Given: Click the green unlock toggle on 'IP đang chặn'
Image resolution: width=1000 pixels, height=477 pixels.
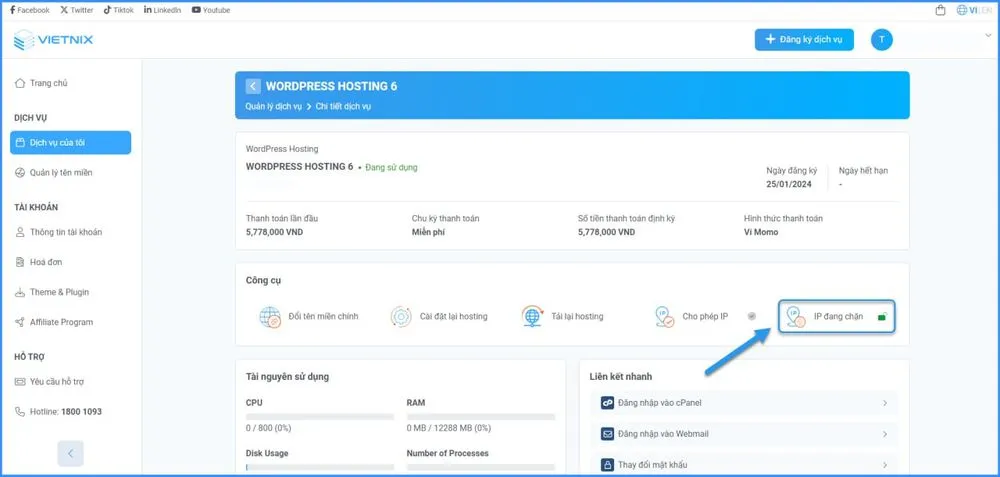Looking at the screenshot, I should pyautogui.click(x=881, y=317).
